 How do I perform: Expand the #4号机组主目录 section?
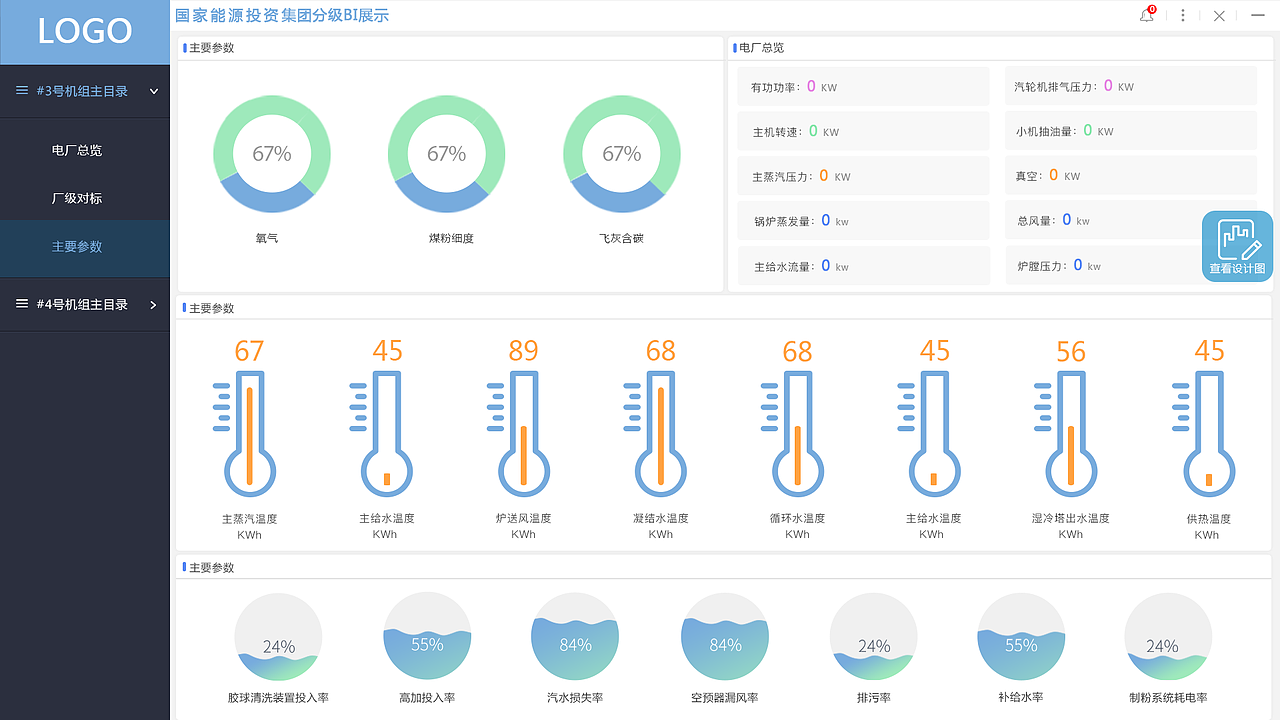(x=153, y=304)
